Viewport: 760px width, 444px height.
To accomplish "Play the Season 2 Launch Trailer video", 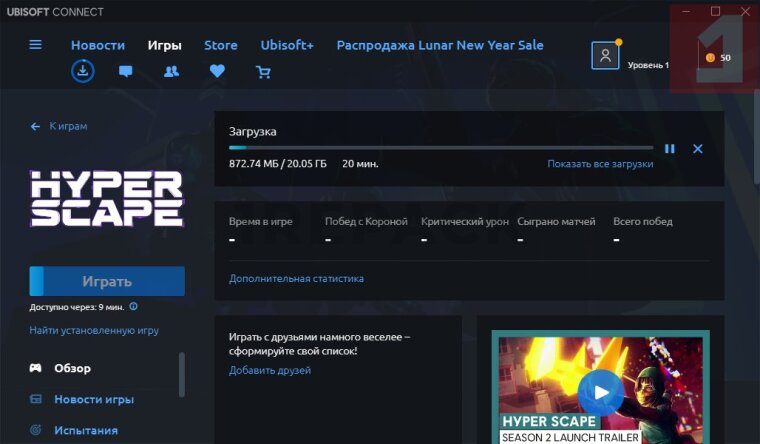I will pyautogui.click(x=600, y=391).
